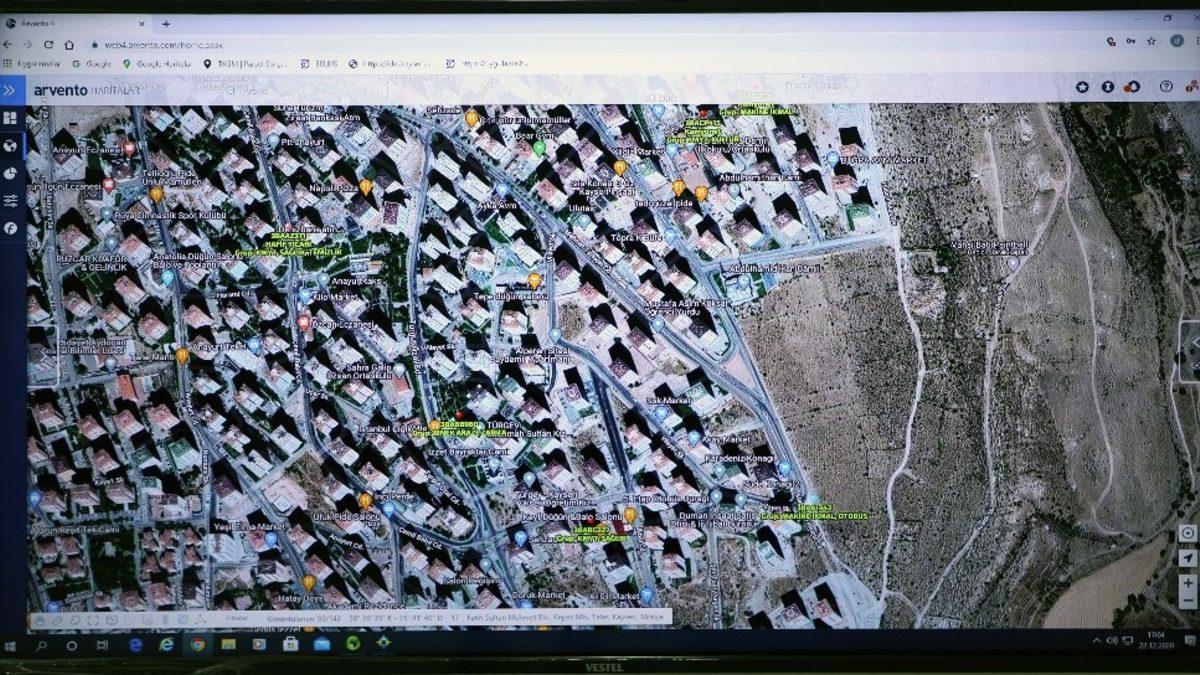Open Google Chrome from Windows taskbar

point(197,645)
